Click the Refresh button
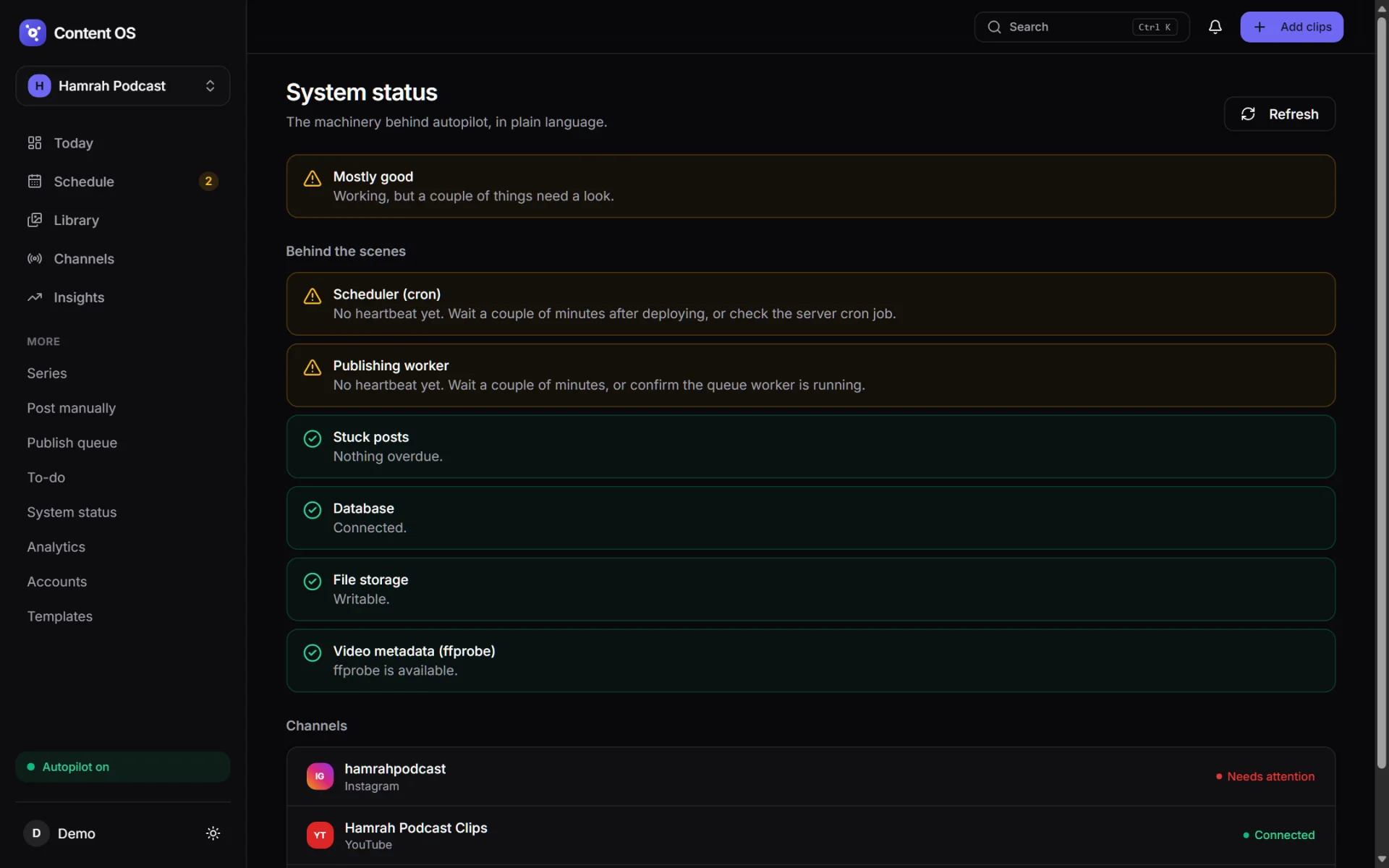The height and width of the screenshot is (868, 1389). (x=1279, y=114)
